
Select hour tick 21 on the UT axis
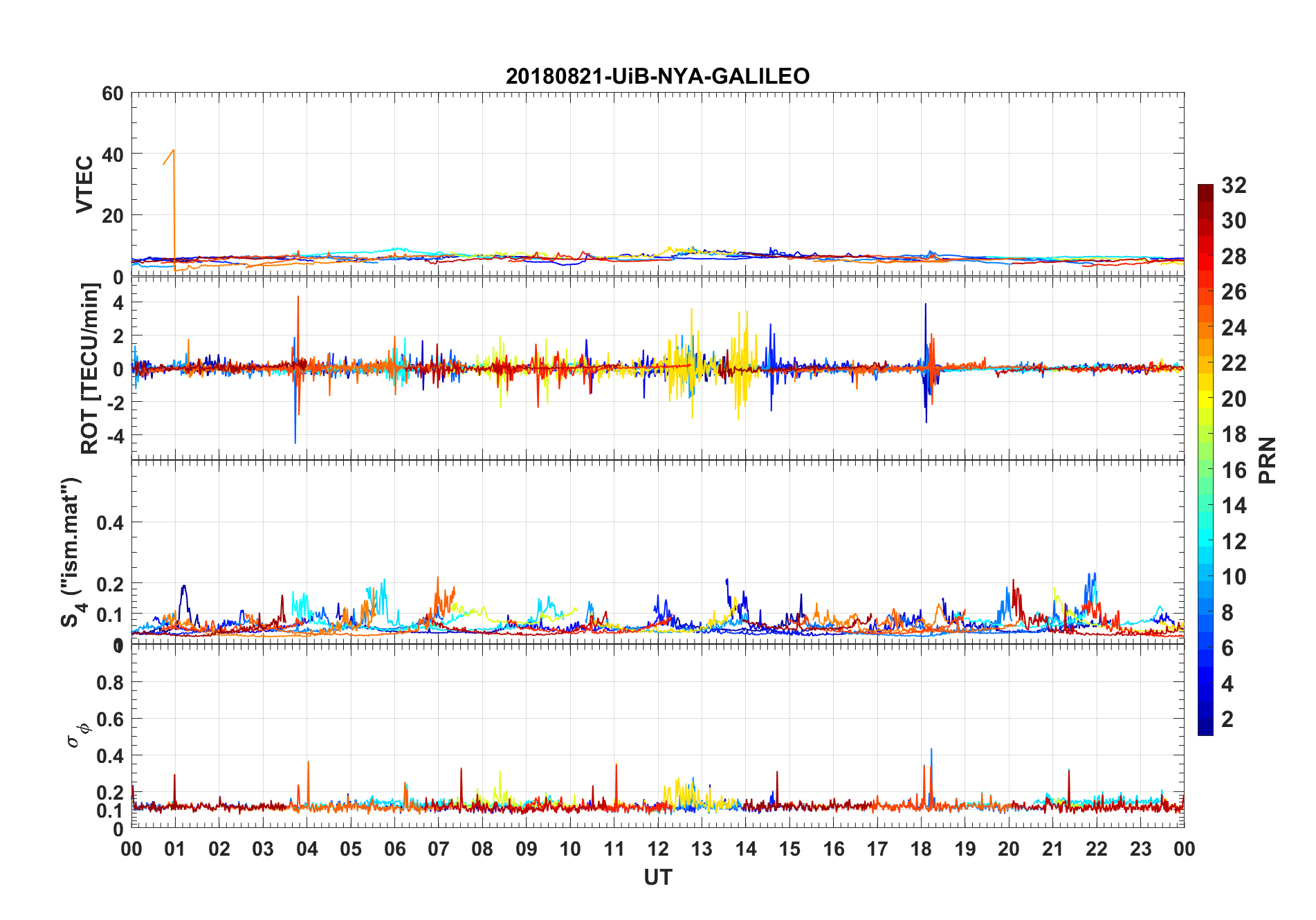[1053, 849]
